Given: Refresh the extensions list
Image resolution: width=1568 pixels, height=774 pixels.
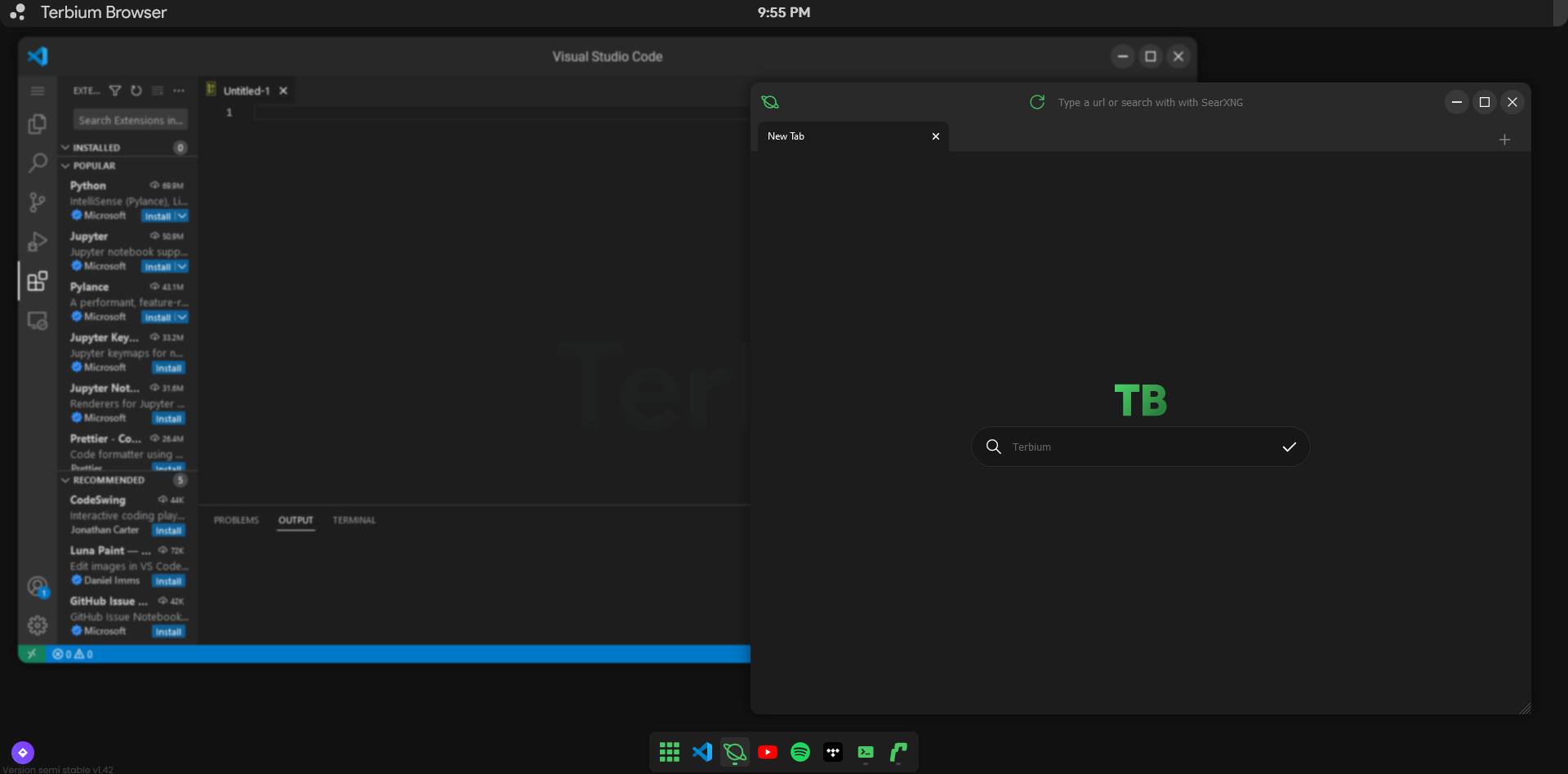Looking at the screenshot, I should tap(136, 91).
